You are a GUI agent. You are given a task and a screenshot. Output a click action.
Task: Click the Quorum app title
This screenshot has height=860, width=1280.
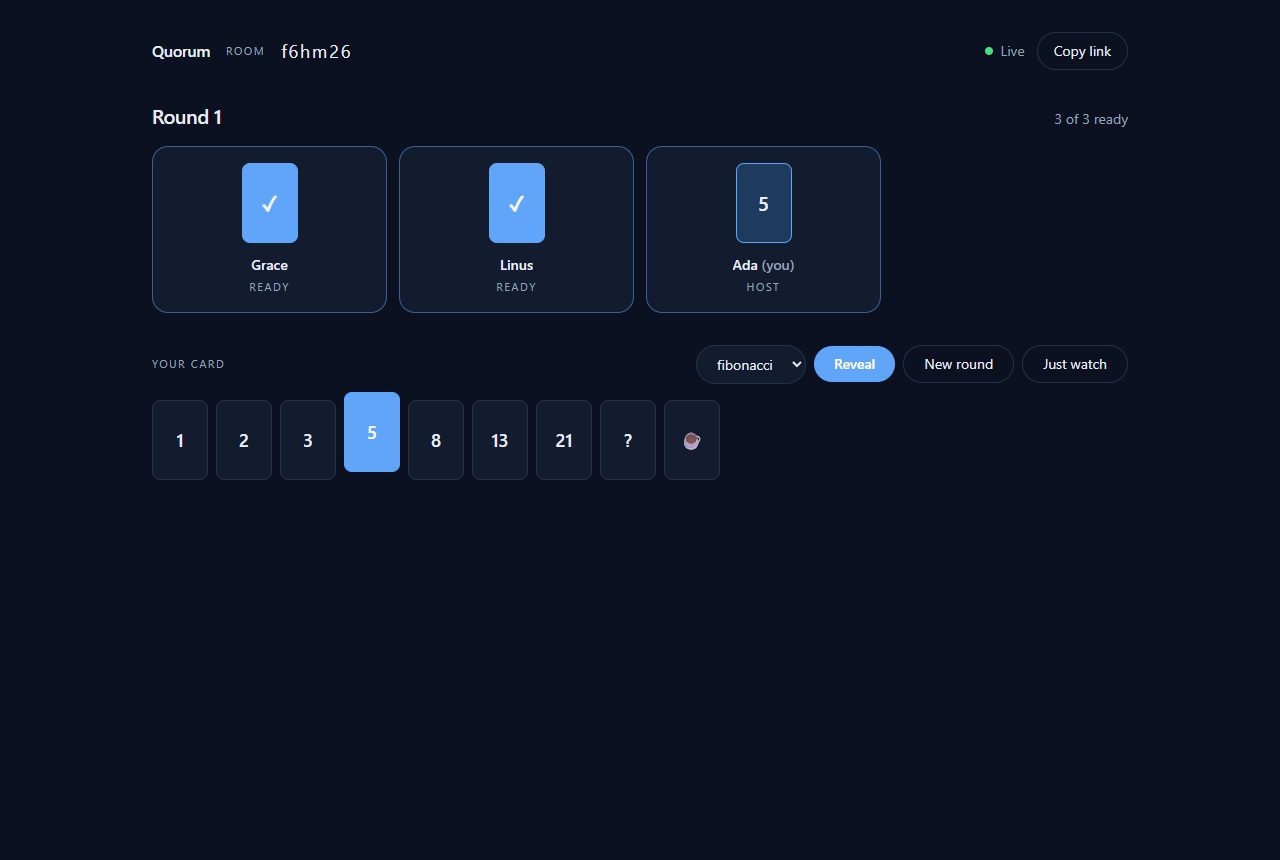click(x=181, y=51)
